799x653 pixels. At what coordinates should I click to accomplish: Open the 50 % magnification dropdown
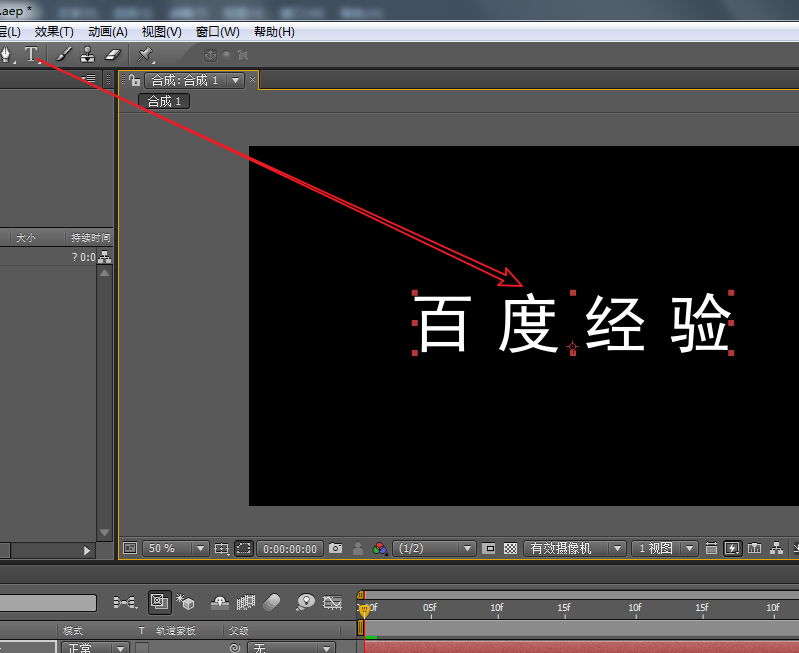point(175,548)
